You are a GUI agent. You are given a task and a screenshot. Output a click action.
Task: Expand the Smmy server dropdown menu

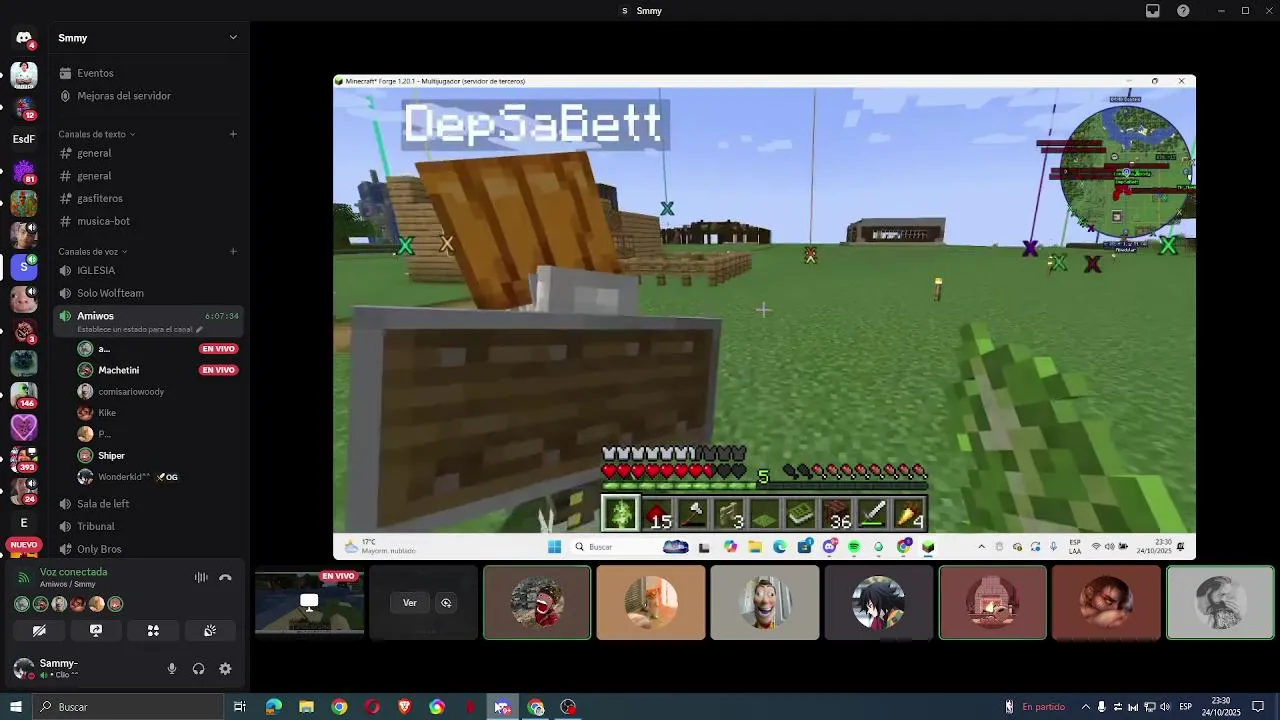click(x=233, y=38)
